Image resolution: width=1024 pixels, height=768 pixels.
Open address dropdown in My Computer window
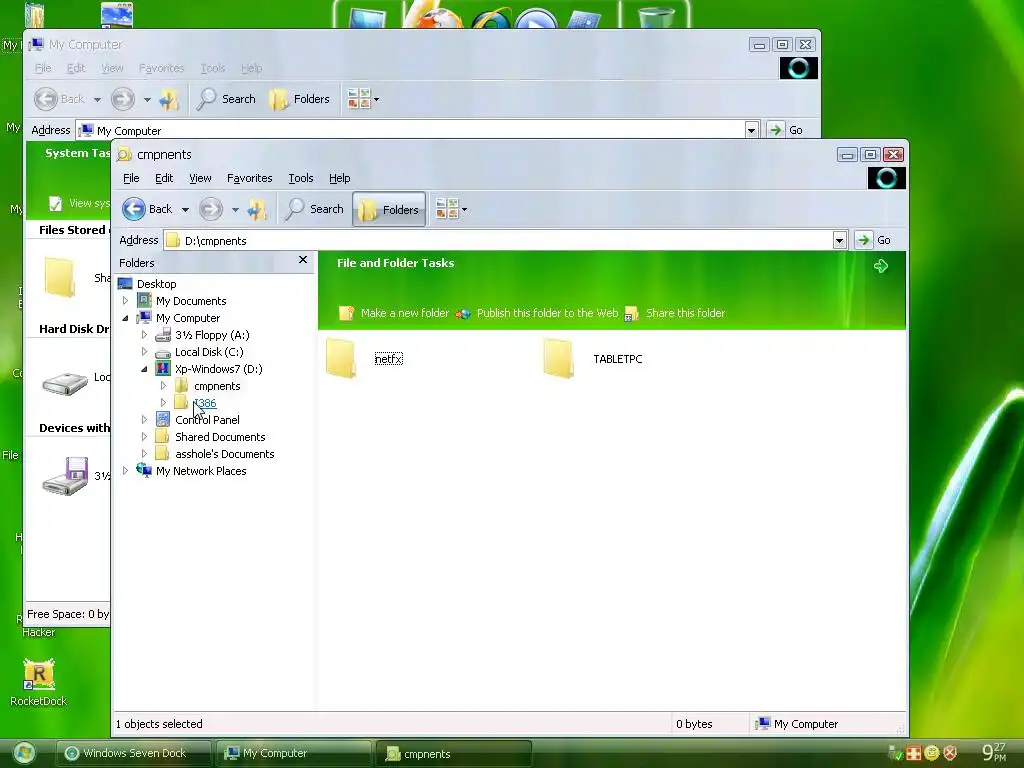pyautogui.click(x=752, y=130)
